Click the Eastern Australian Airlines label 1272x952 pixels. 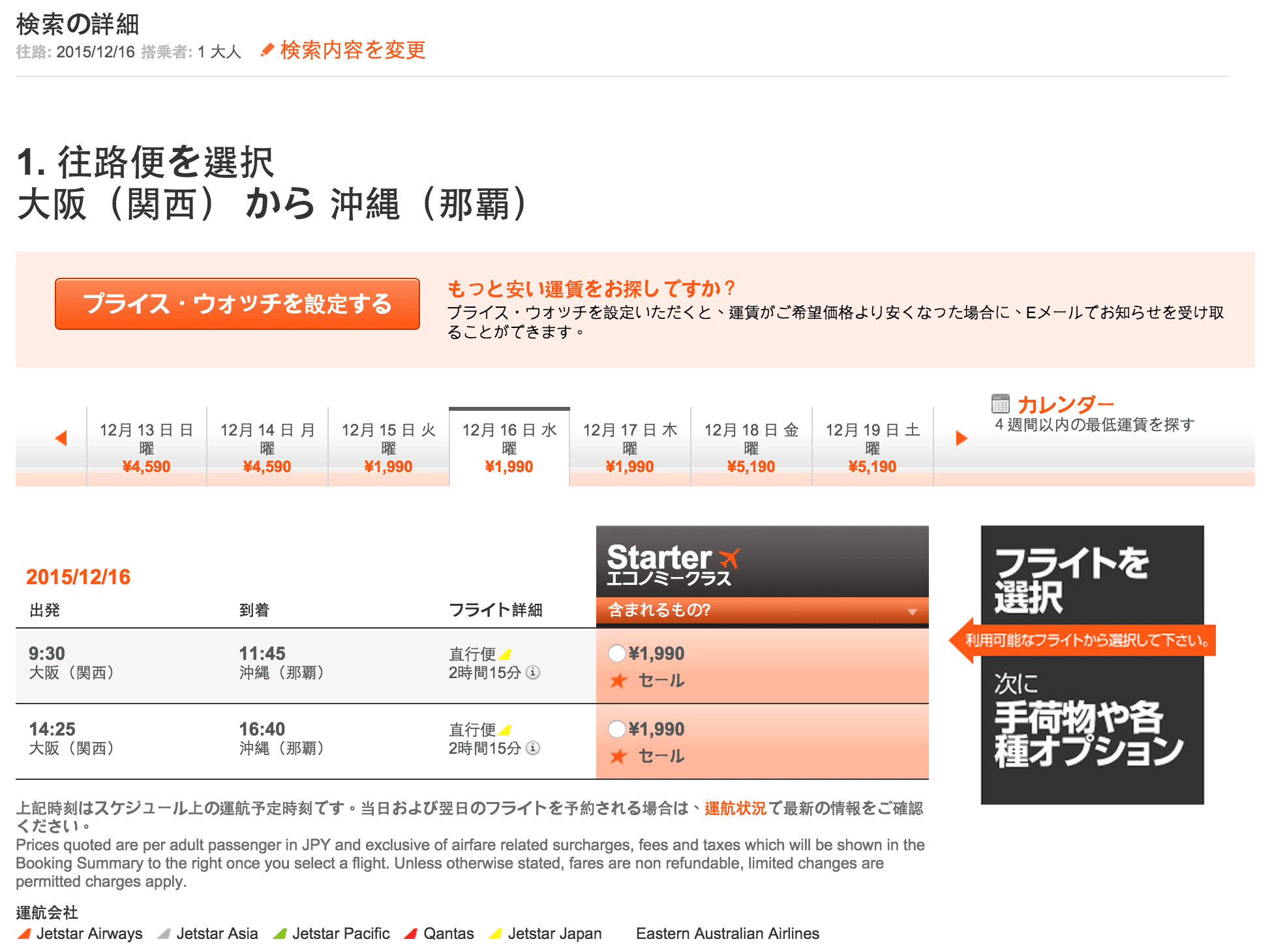pyautogui.click(x=727, y=934)
